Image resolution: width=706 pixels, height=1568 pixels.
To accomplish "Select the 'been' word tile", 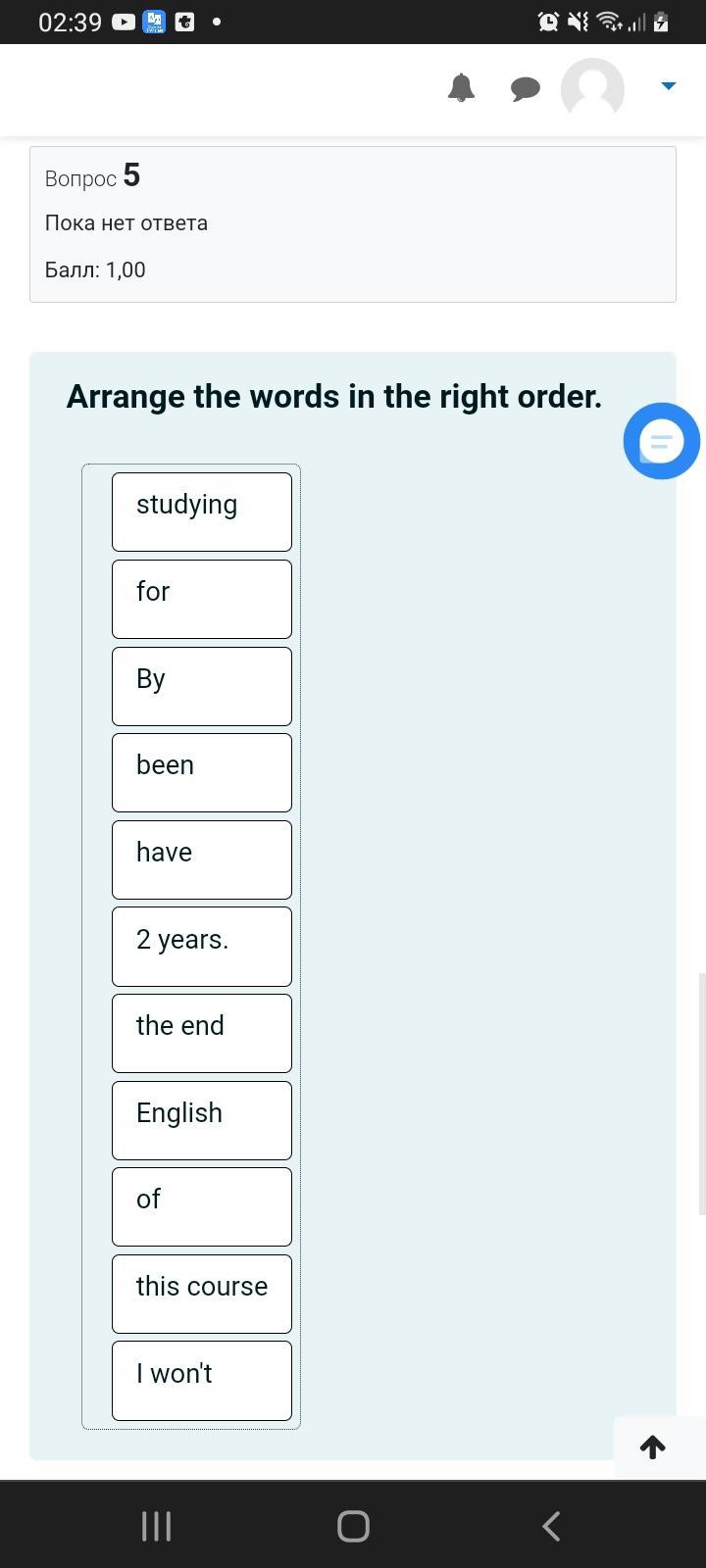I will click(202, 772).
